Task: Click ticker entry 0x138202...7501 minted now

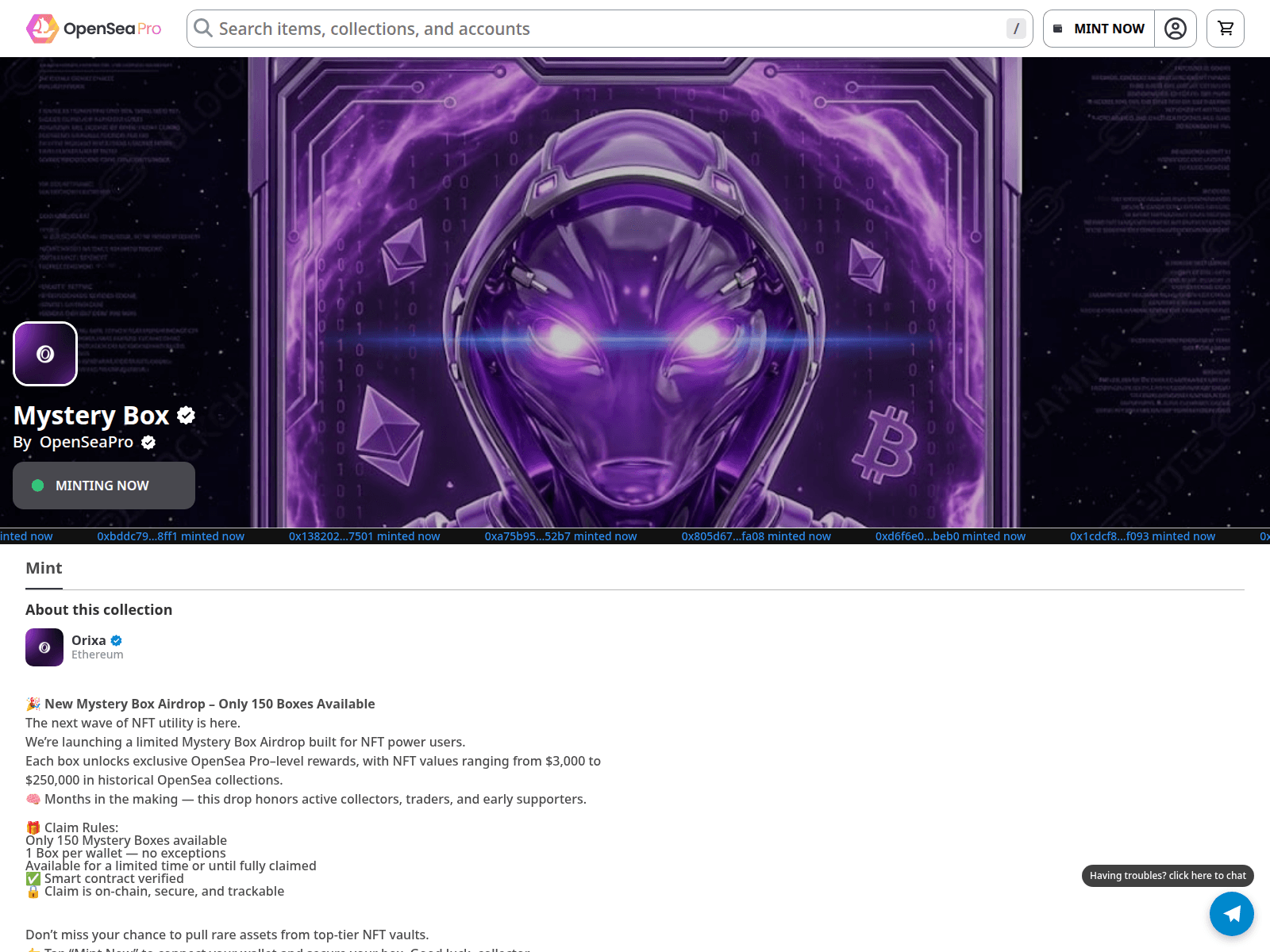Action: point(364,536)
